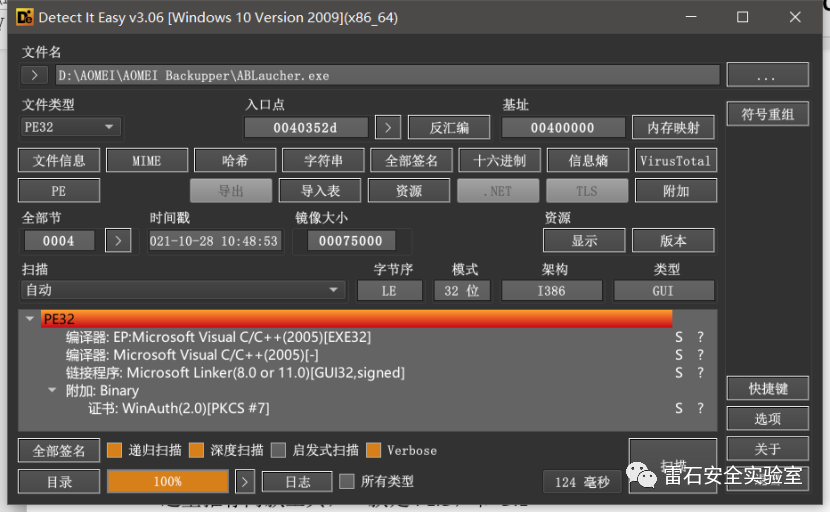830x512 pixels.
Task: Click the 显示 resource button
Action: pyautogui.click(x=584, y=240)
